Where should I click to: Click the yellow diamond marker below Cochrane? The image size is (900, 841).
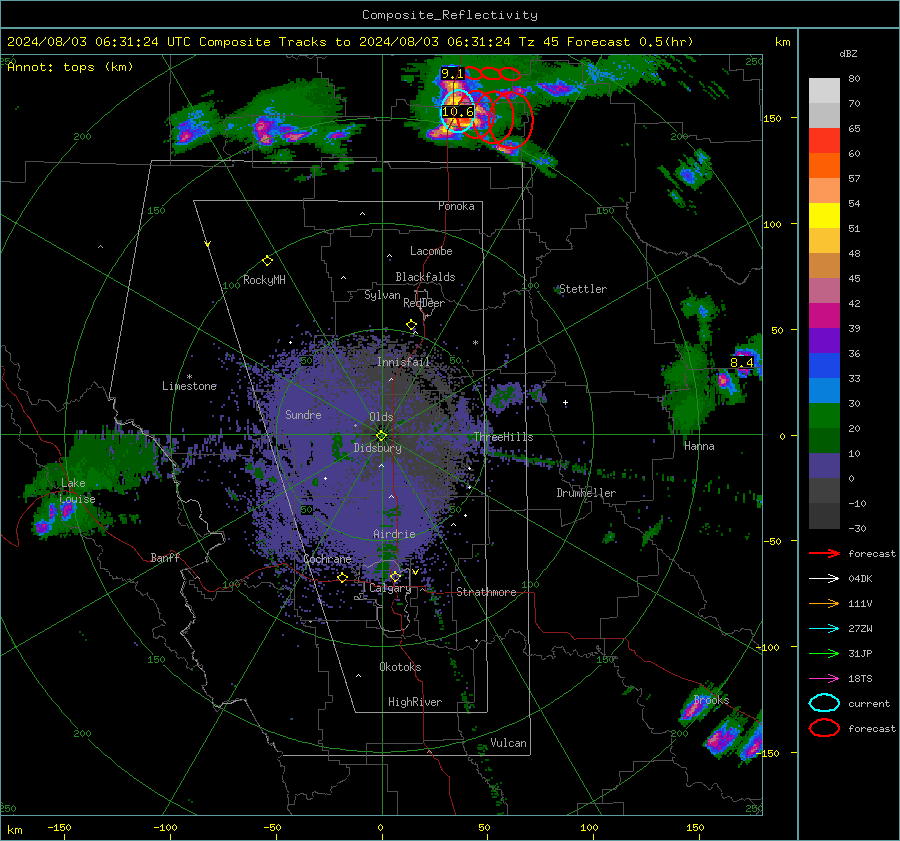point(342,578)
